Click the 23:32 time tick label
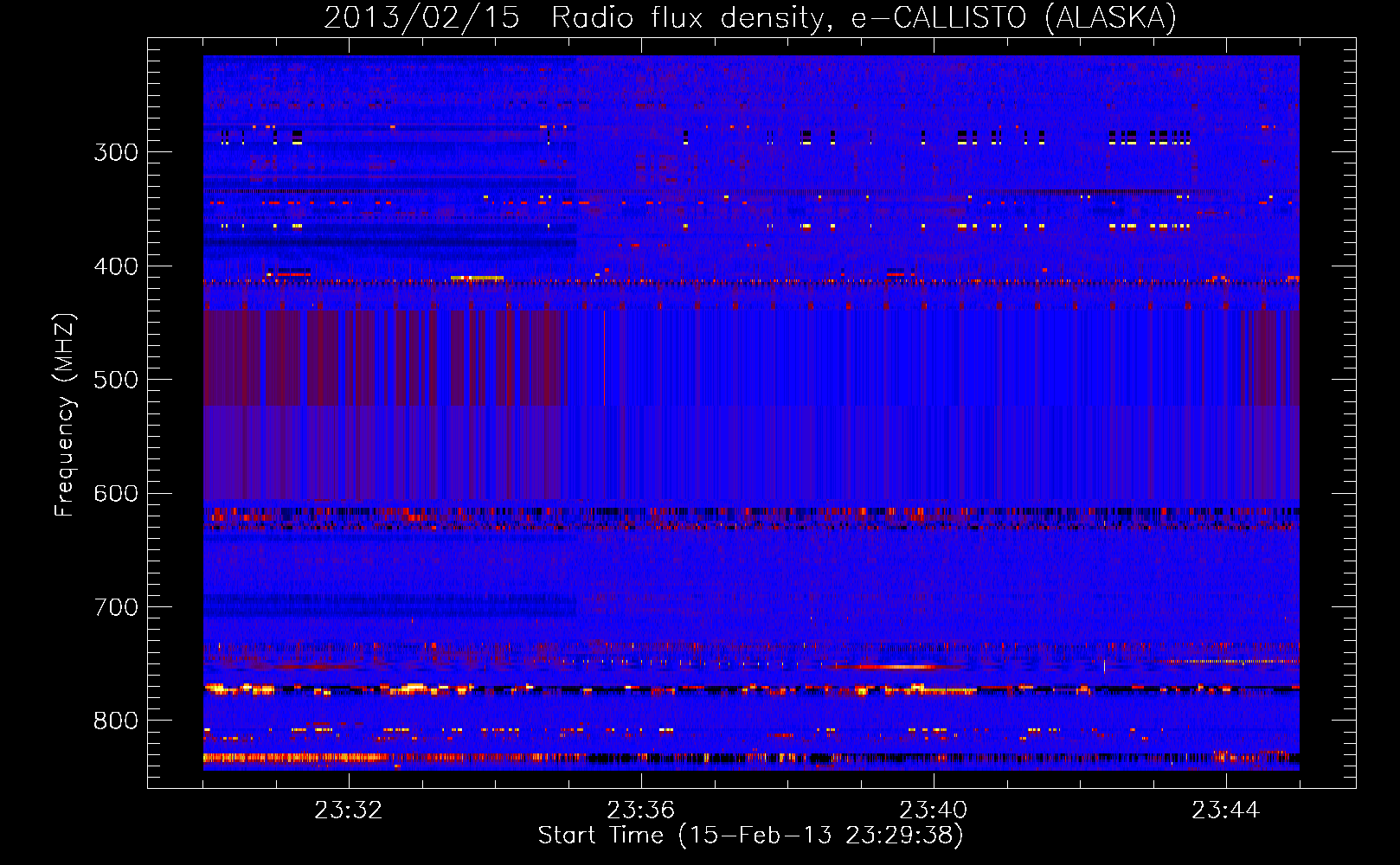 click(x=348, y=811)
